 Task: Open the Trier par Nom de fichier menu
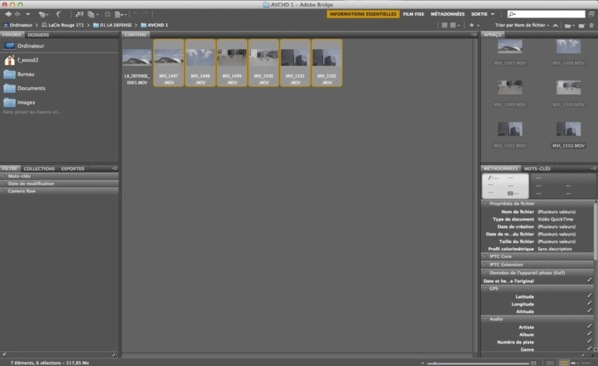(x=522, y=25)
